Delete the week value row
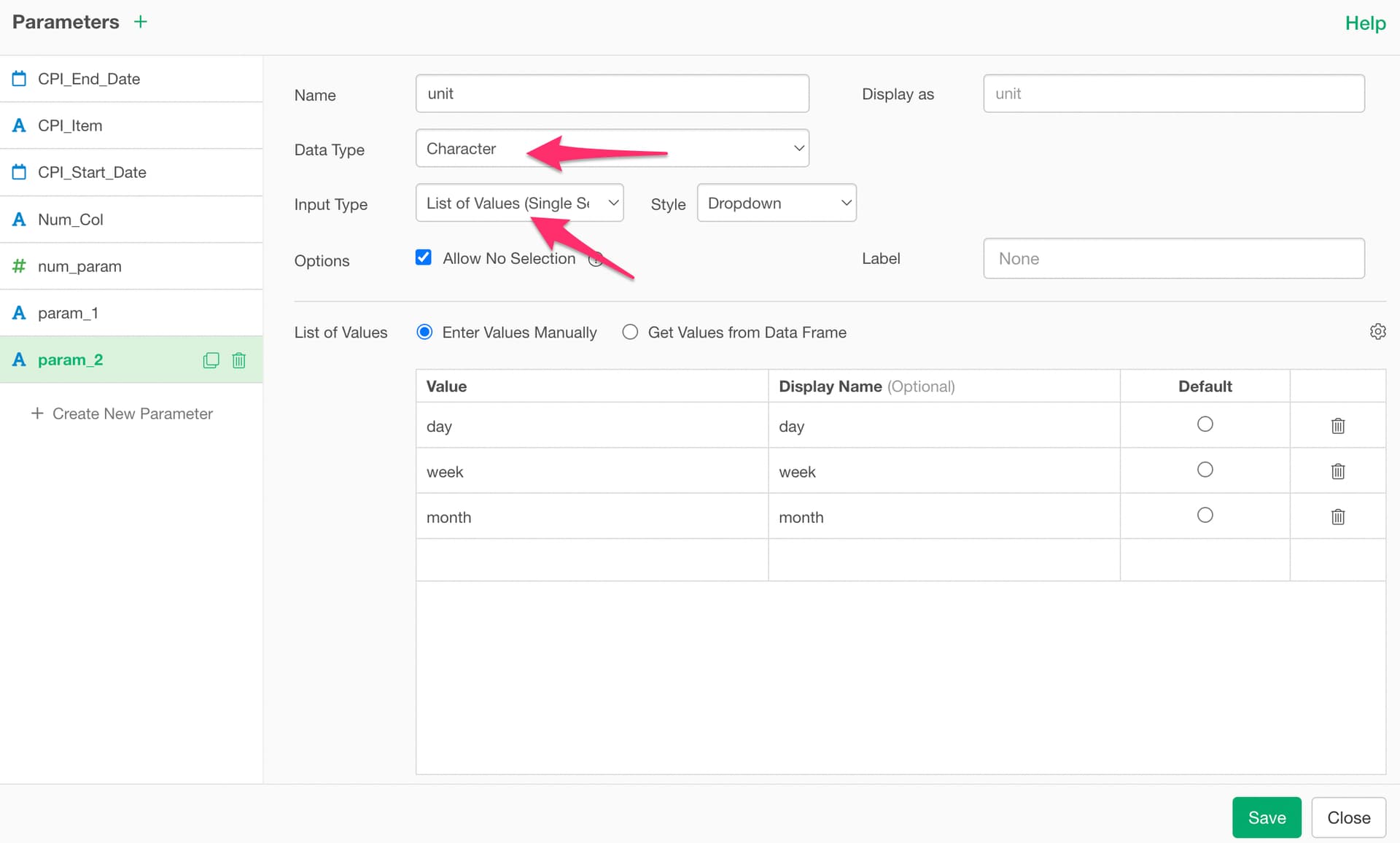The height and width of the screenshot is (843, 1400). tap(1338, 471)
